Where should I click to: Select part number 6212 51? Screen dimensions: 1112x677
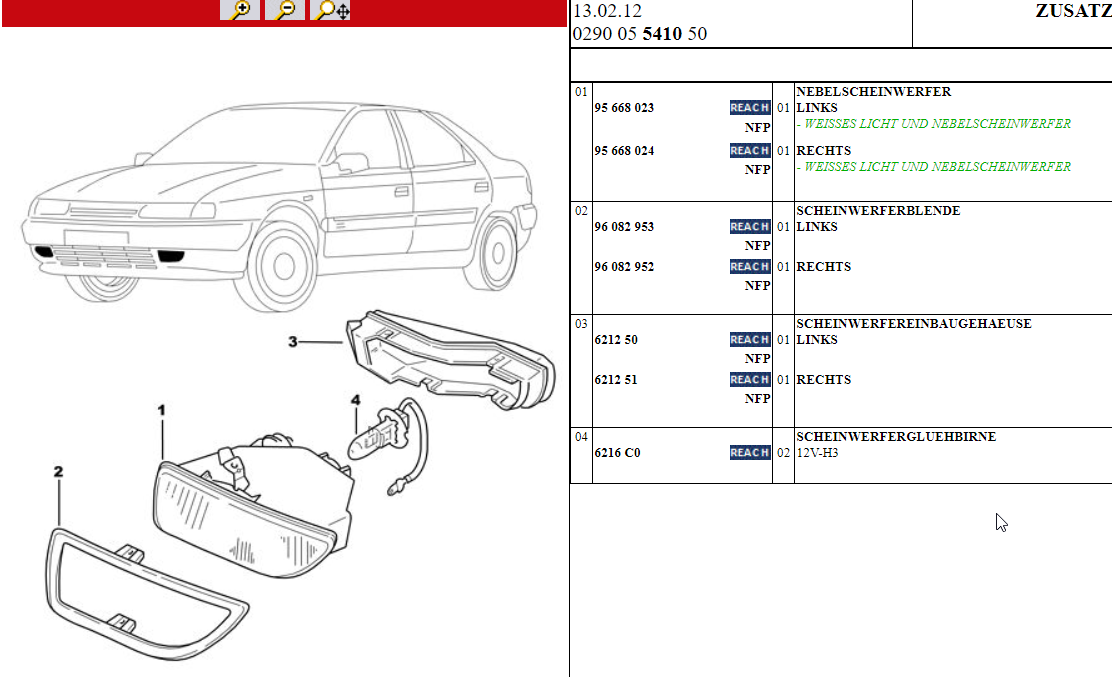[616, 379]
